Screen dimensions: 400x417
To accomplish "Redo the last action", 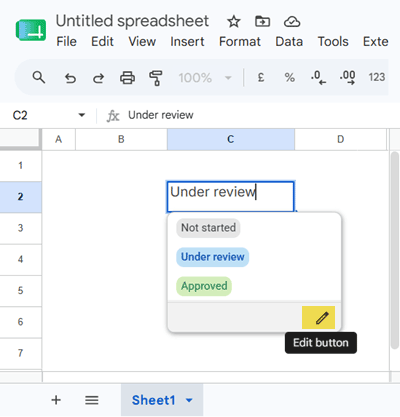I will coord(98,78).
